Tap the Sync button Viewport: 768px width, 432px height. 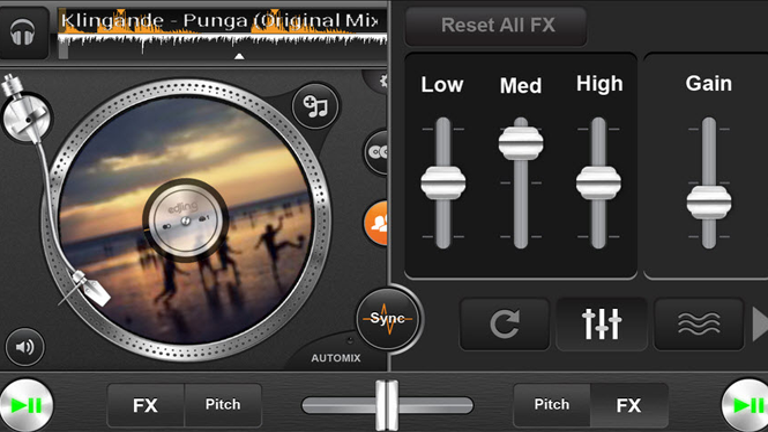point(387,319)
